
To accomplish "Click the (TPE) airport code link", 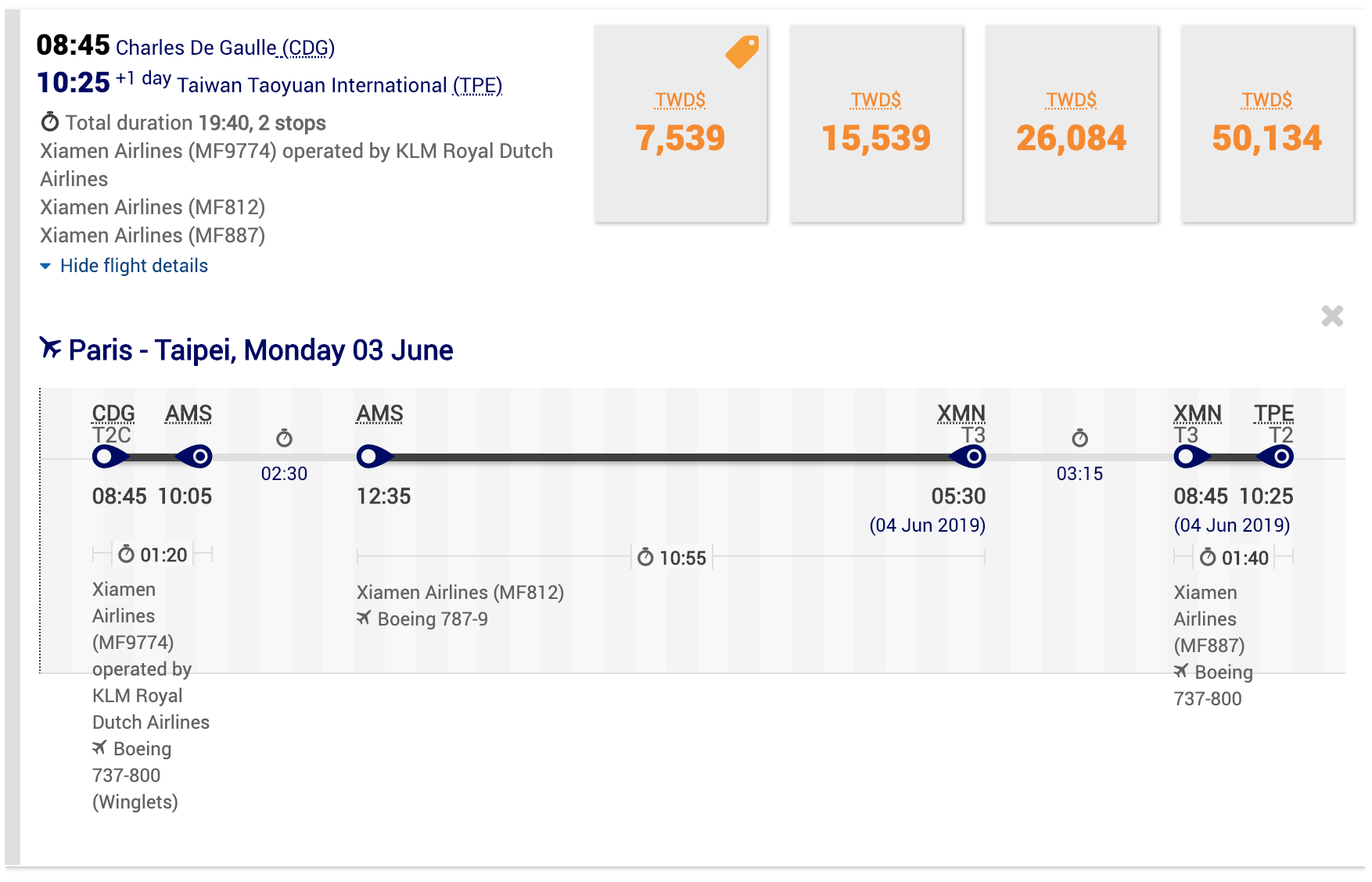I will click(477, 85).
